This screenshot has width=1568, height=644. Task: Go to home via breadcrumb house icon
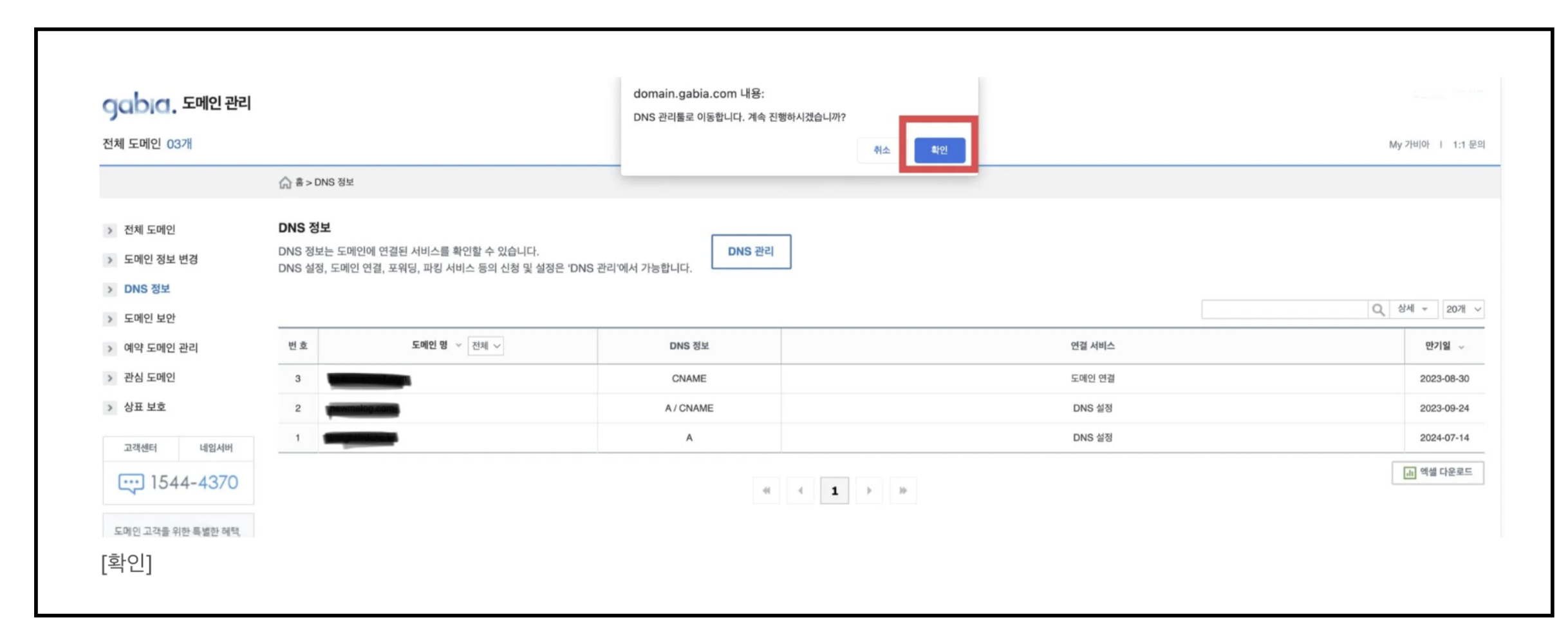coord(285,183)
